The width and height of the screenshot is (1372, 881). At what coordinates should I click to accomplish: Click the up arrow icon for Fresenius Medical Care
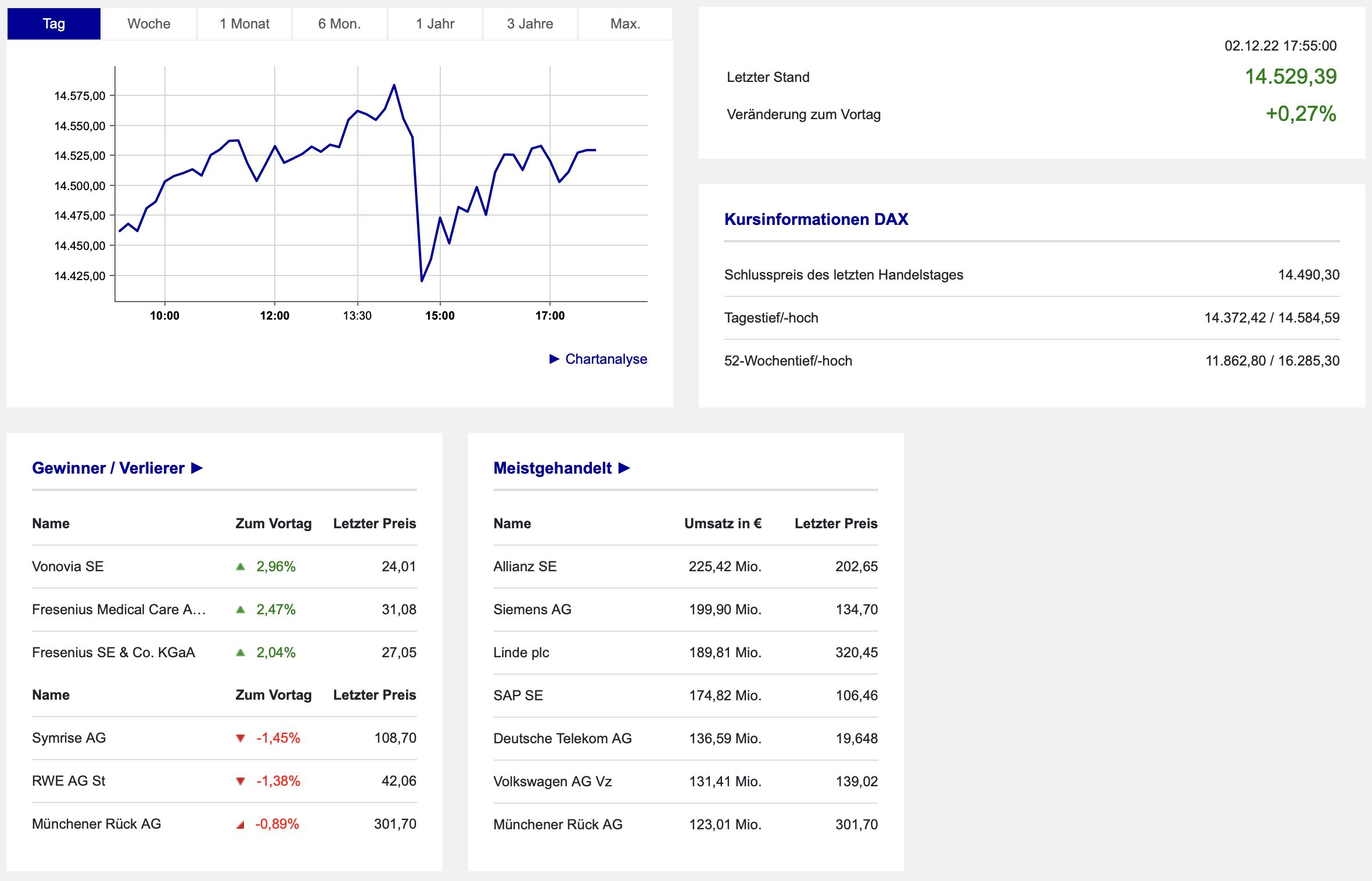pos(240,610)
